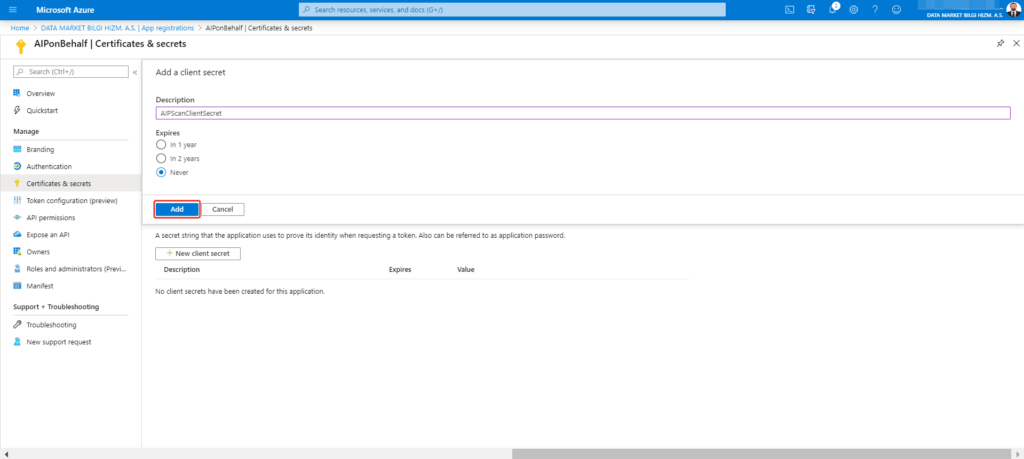Click New client secret button
This screenshot has height=459, width=1024.
198,253
